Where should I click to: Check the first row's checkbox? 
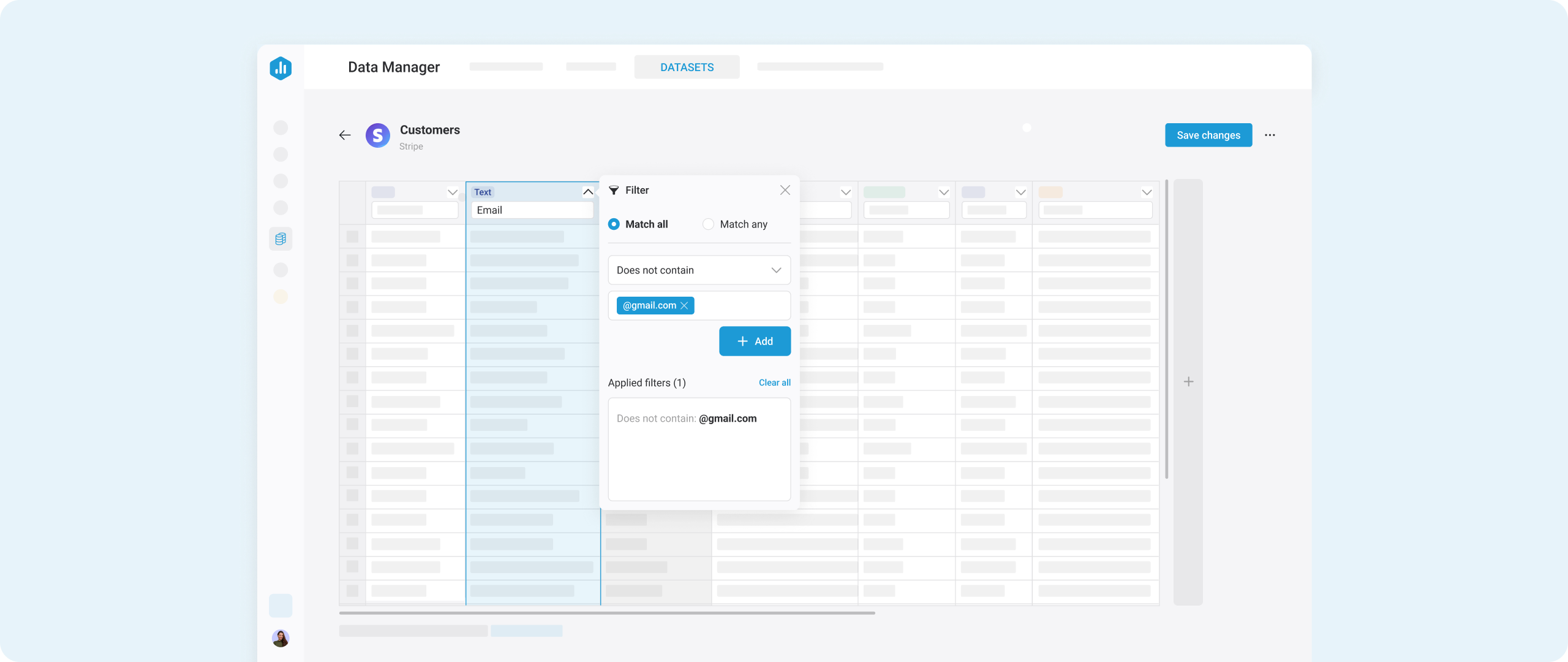(x=352, y=237)
